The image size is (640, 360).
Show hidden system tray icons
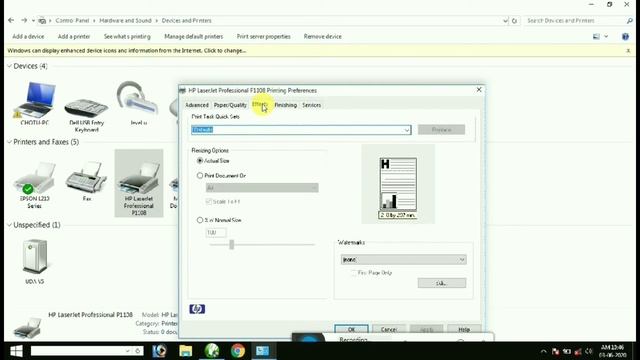[x=544, y=351]
